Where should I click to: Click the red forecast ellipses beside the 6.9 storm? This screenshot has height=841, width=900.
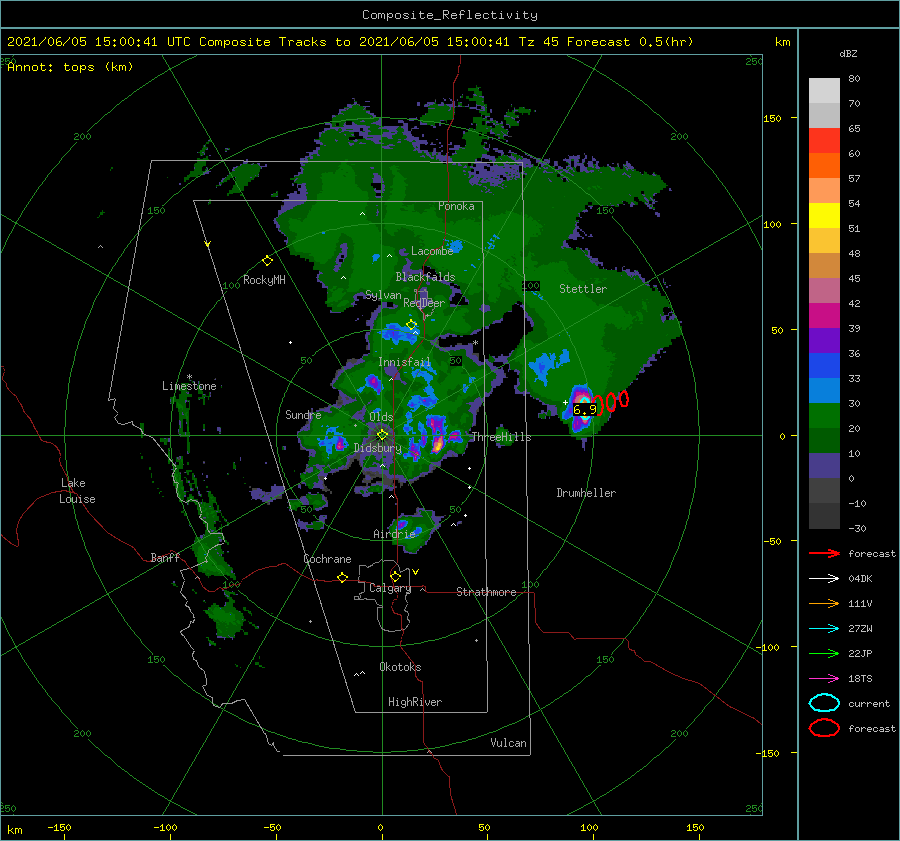tap(611, 401)
